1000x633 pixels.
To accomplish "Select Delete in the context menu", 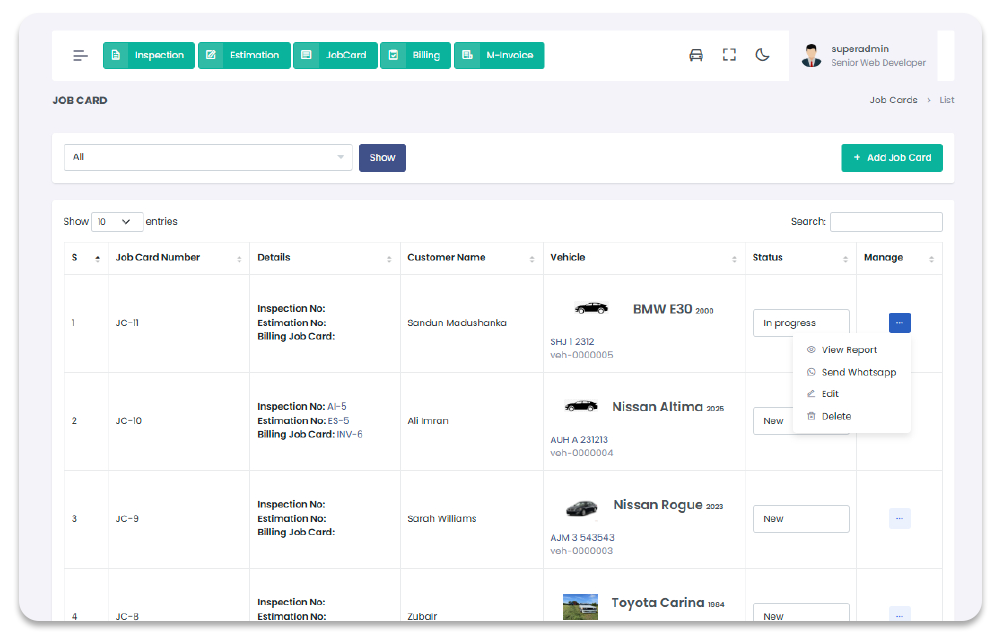I will [836, 416].
